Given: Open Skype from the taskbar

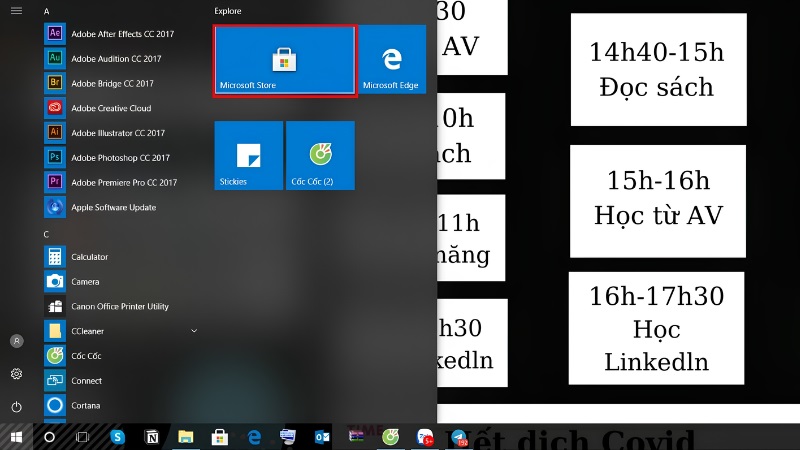Looking at the screenshot, I should (117, 437).
